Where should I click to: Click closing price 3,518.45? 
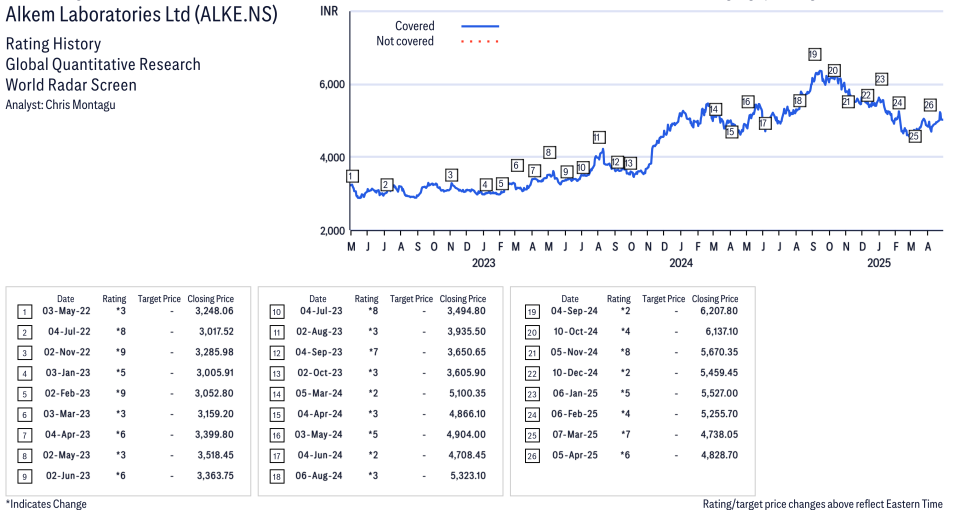tap(215, 455)
